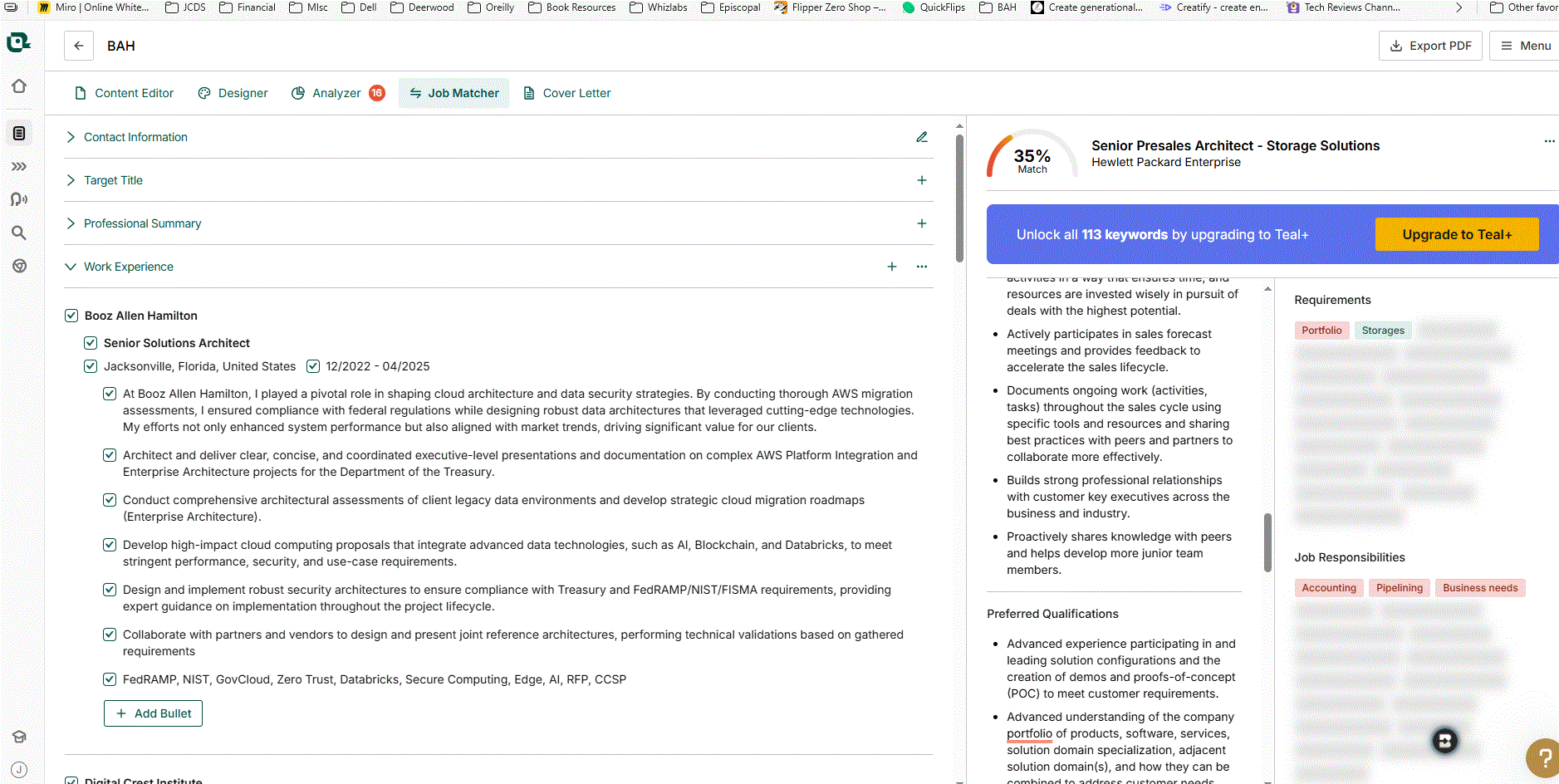
Task: Toggle the 'Collaborate with partners and vendors' checkbox
Action: tap(110, 635)
